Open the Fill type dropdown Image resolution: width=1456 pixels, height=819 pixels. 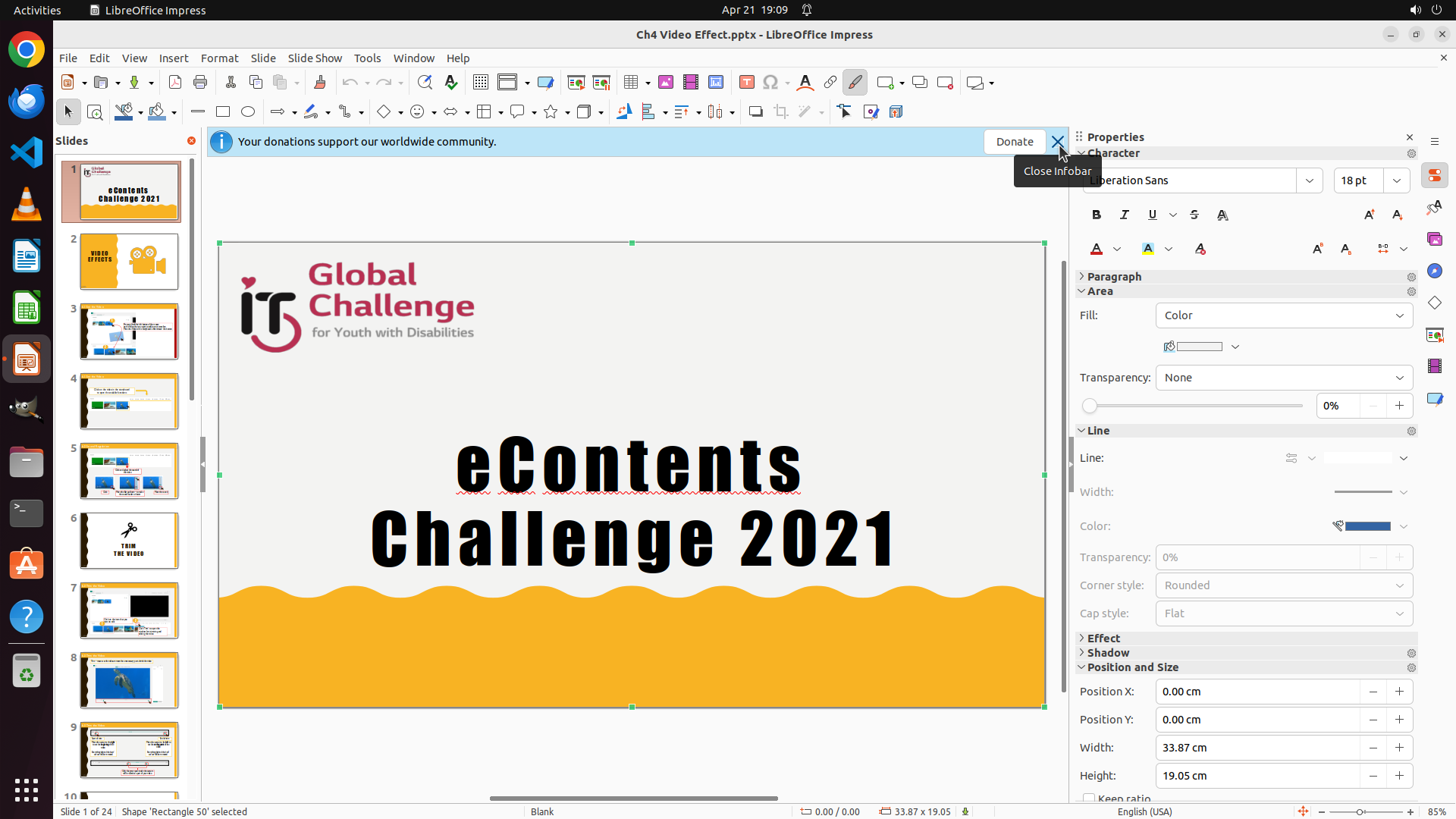click(x=1284, y=315)
